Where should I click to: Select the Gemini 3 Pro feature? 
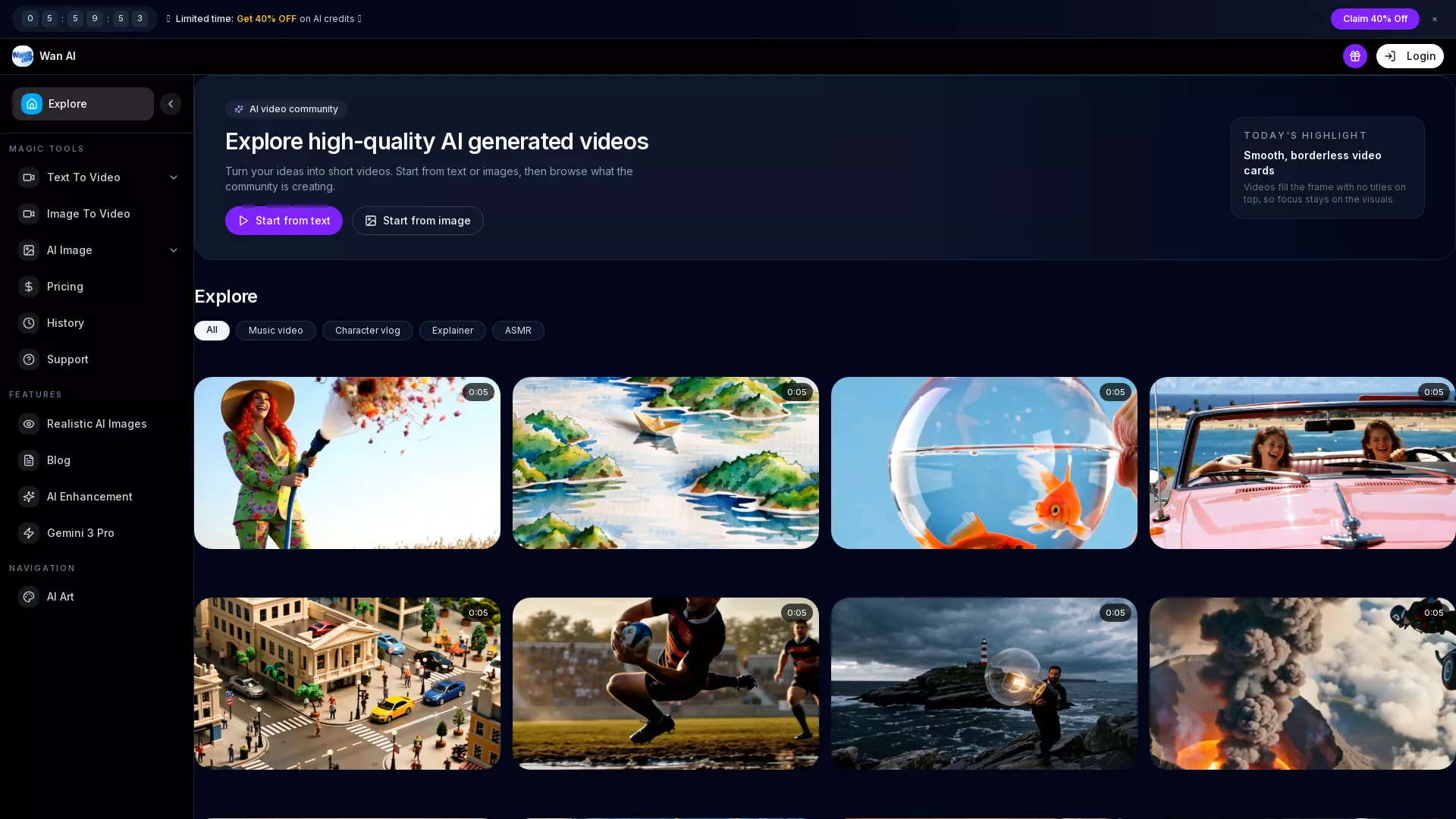tap(81, 533)
